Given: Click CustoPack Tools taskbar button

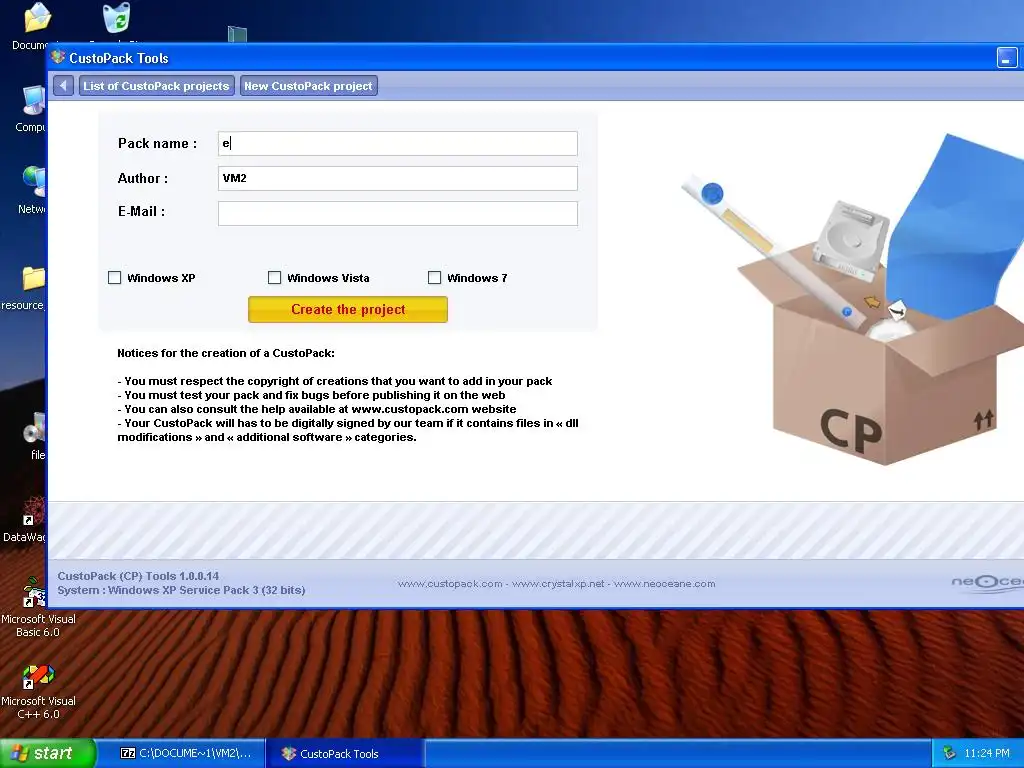Looking at the screenshot, I should [x=345, y=754].
